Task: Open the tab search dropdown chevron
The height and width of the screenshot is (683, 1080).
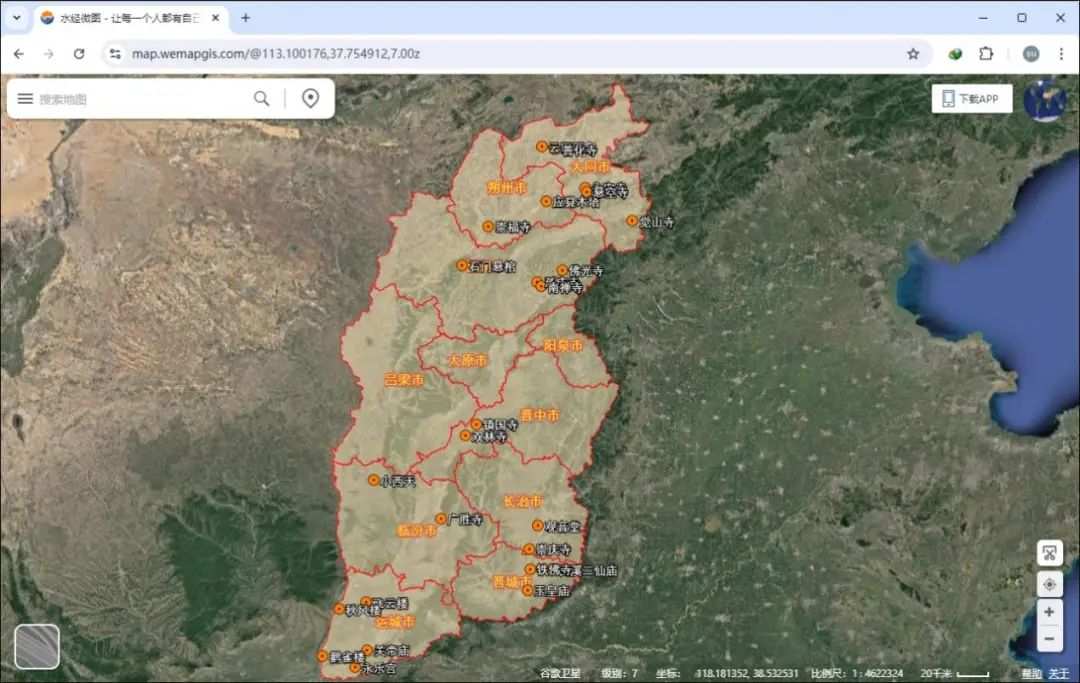Action: pos(17,18)
